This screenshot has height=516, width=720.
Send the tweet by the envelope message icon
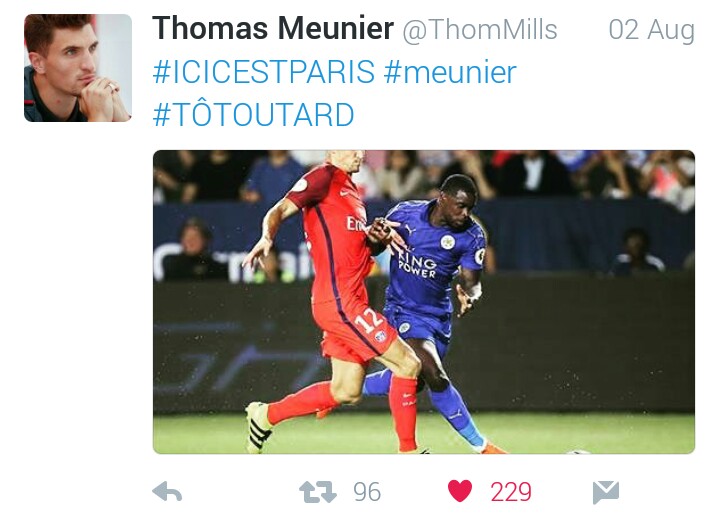(x=606, y=492)
